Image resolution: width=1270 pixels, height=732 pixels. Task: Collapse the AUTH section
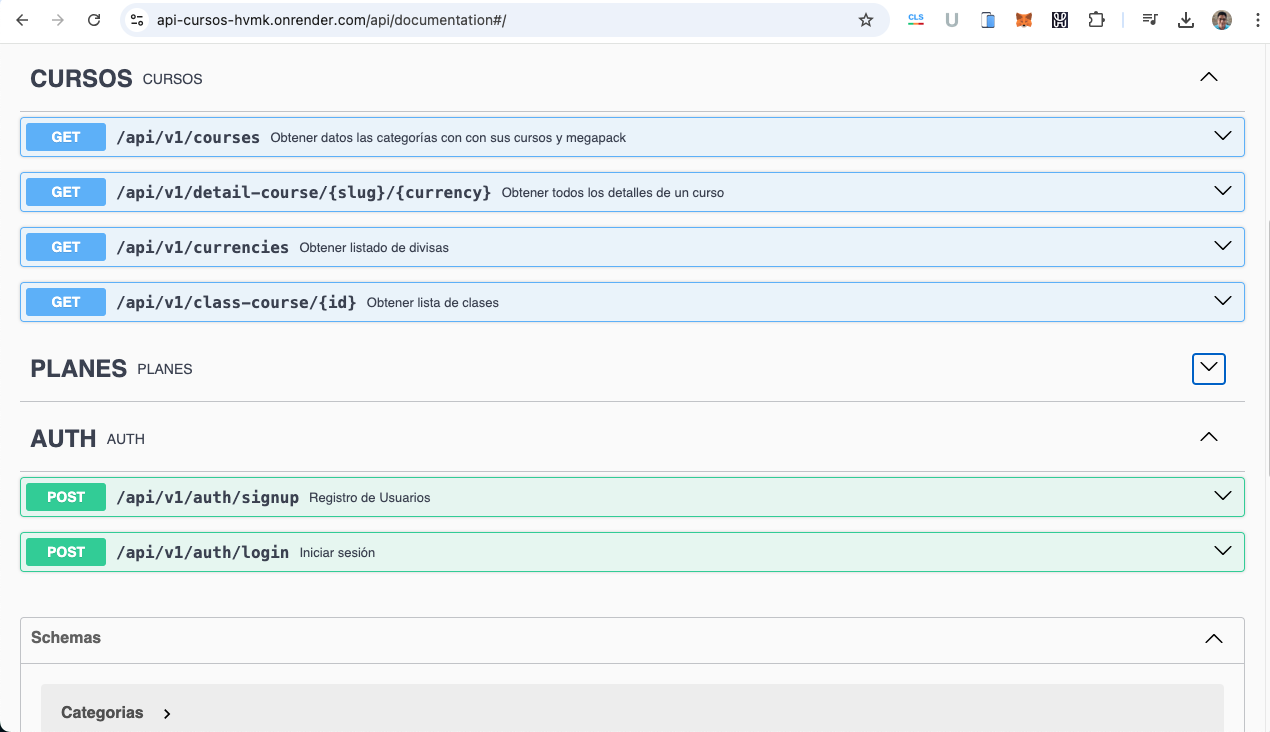(1209, 437)
